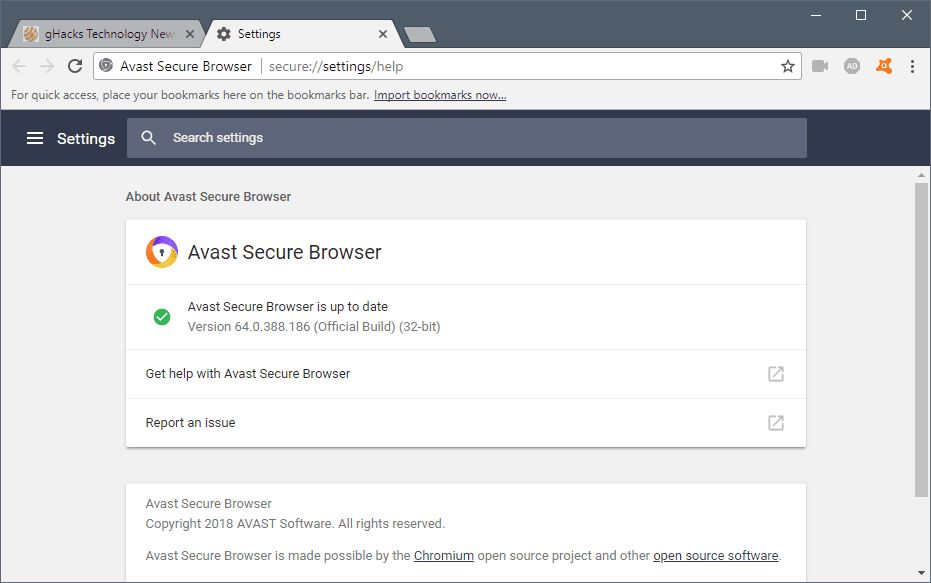Bookmark this page using the star icon
Screen dimensions: 931x583
click(x=788, y=66)
